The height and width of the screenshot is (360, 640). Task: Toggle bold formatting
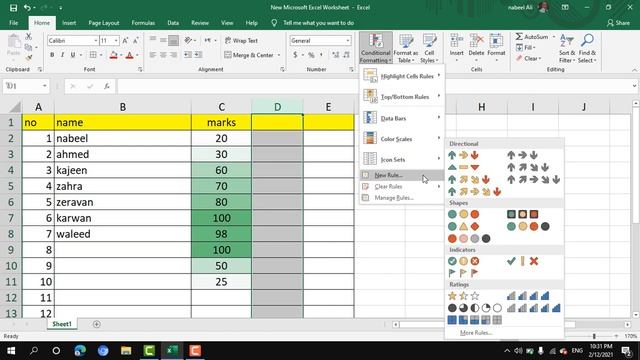(52, 55)
